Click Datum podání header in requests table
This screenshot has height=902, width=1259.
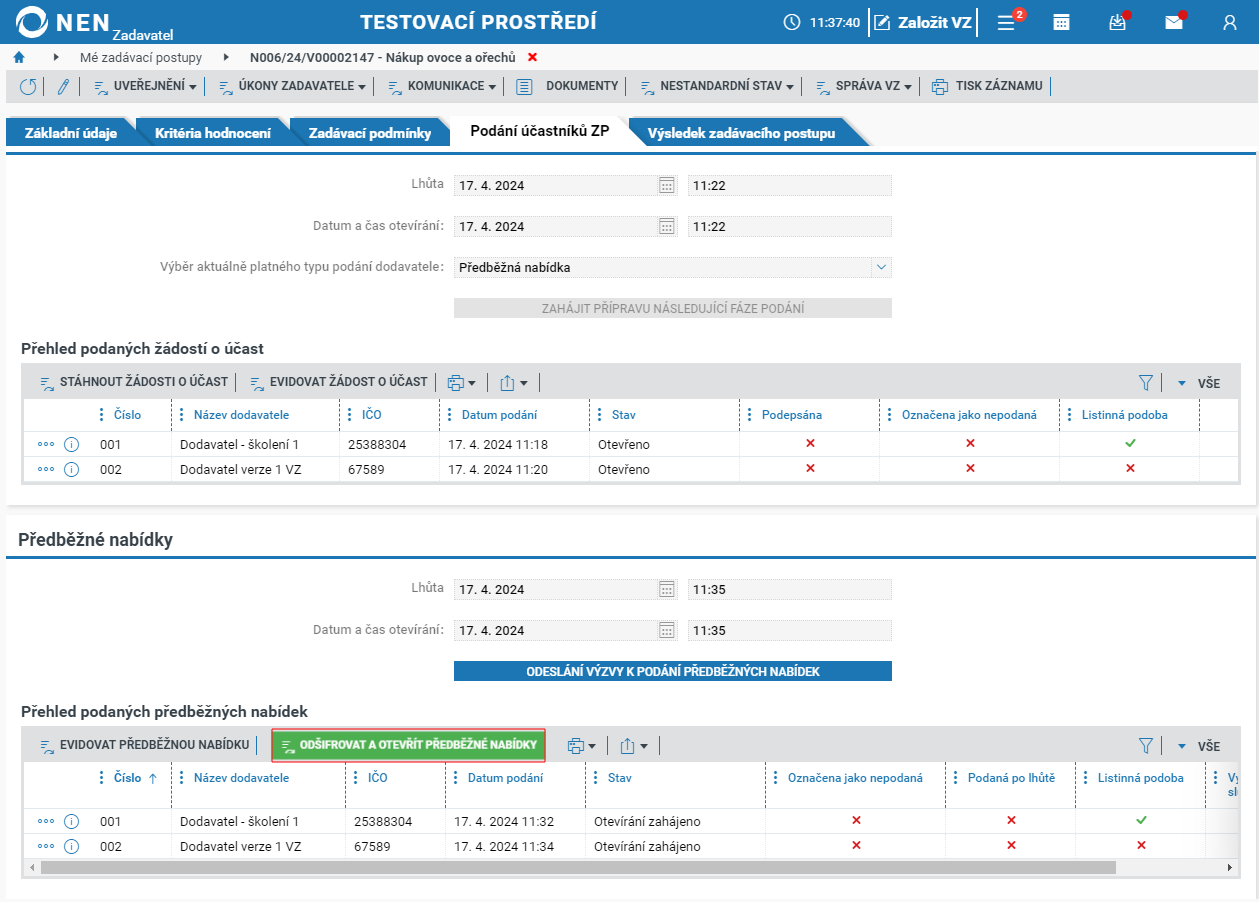coord(499,415)
